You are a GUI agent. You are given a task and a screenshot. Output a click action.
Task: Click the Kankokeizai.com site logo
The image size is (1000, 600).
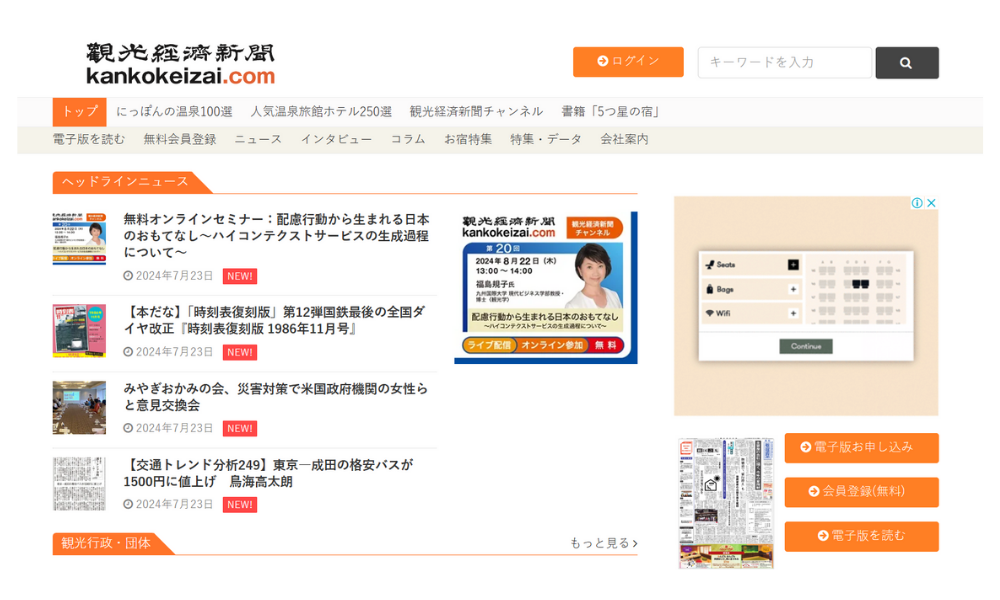[180, 64]
